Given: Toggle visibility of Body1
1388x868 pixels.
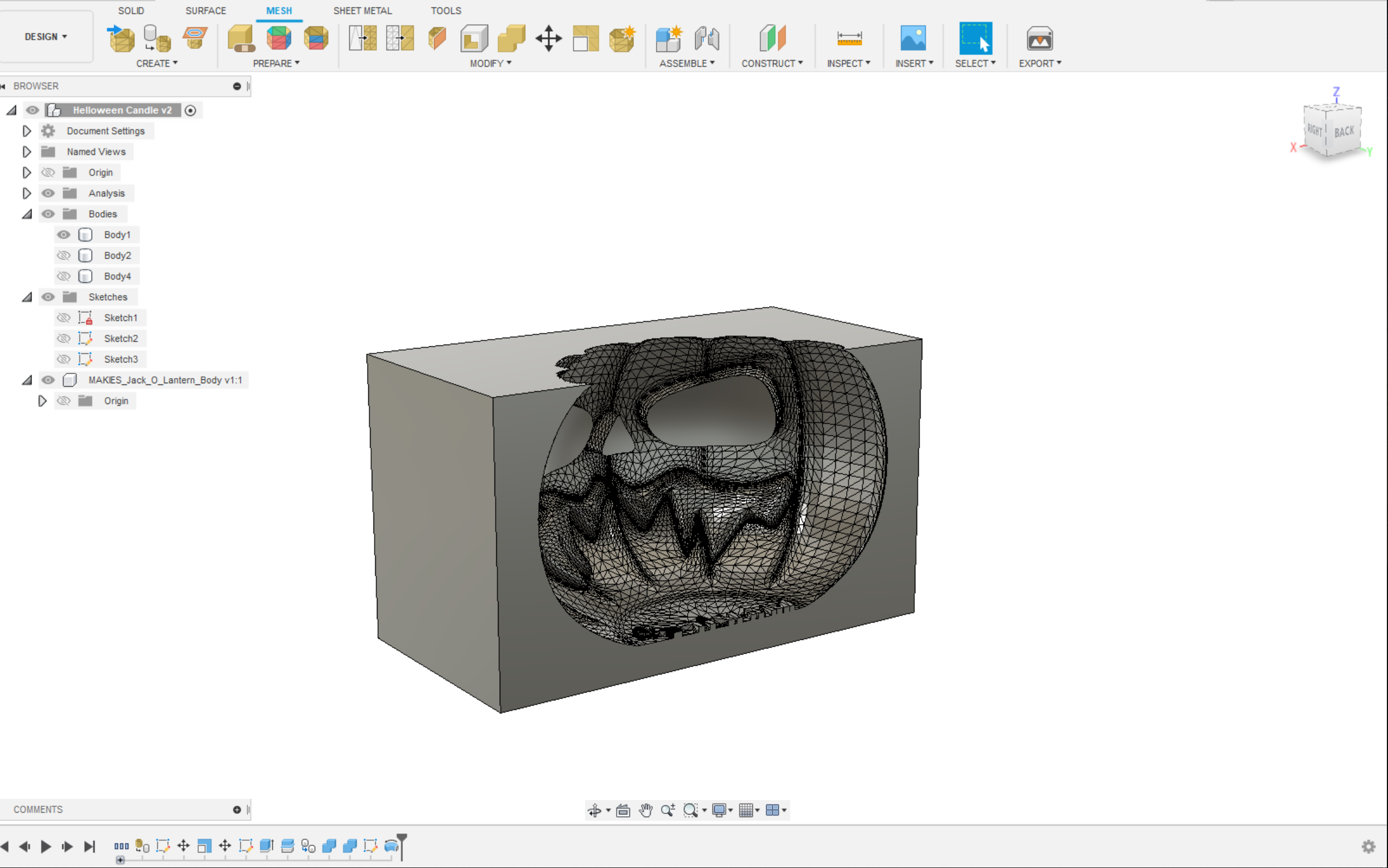Looking at the screenshot, I should coord(62,234).
